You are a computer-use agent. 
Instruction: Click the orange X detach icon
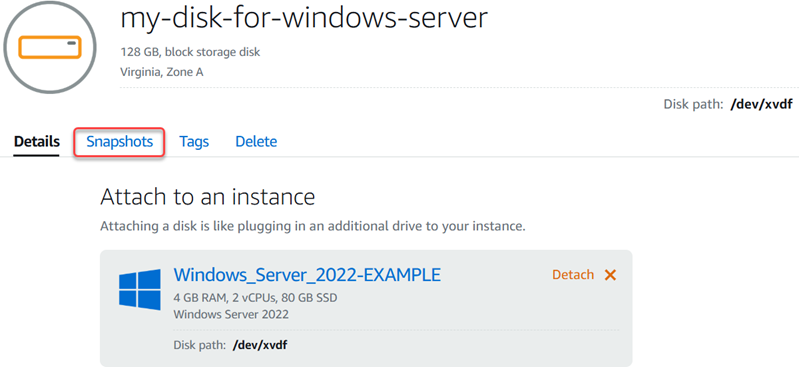coord(610,275)
